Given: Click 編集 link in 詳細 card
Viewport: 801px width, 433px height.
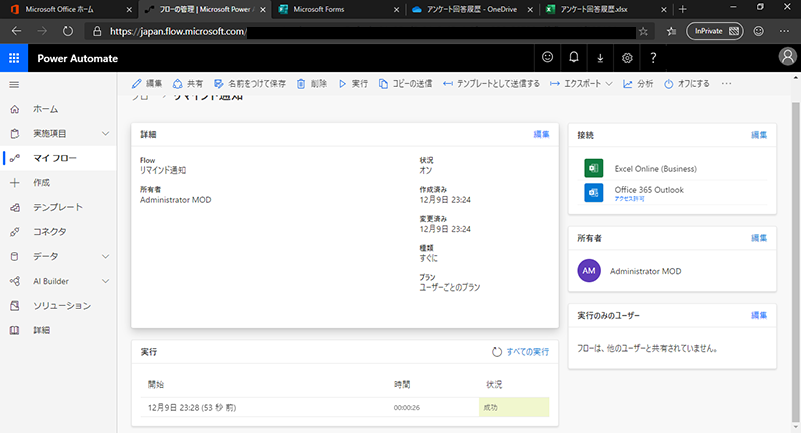Looking at the screenshot, I should [541, 134].
